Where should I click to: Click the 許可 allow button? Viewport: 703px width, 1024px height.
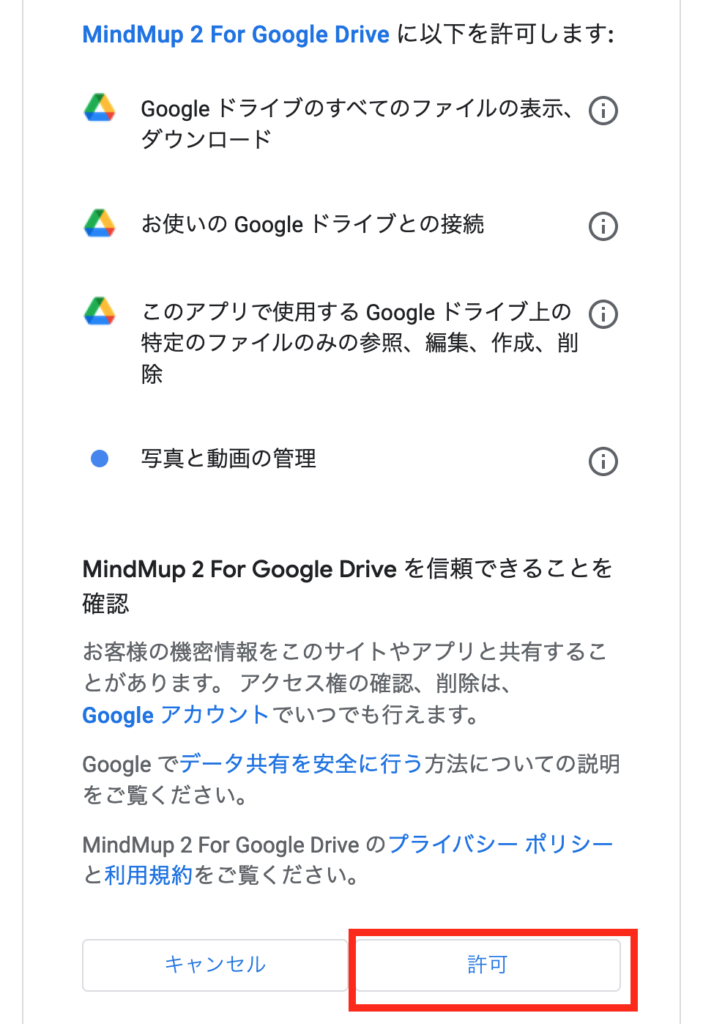tap(487, 965)
